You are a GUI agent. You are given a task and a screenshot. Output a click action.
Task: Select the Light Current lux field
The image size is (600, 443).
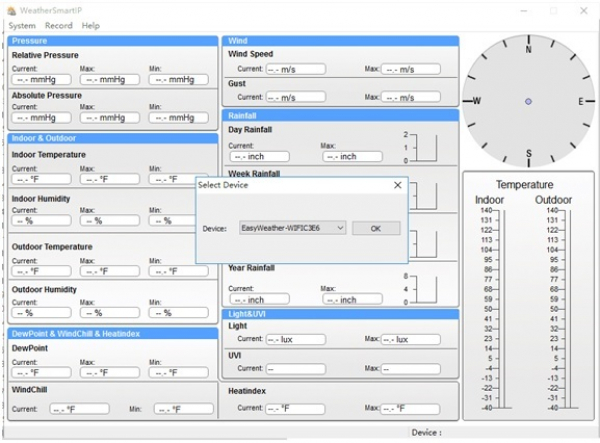click(296, 339)
